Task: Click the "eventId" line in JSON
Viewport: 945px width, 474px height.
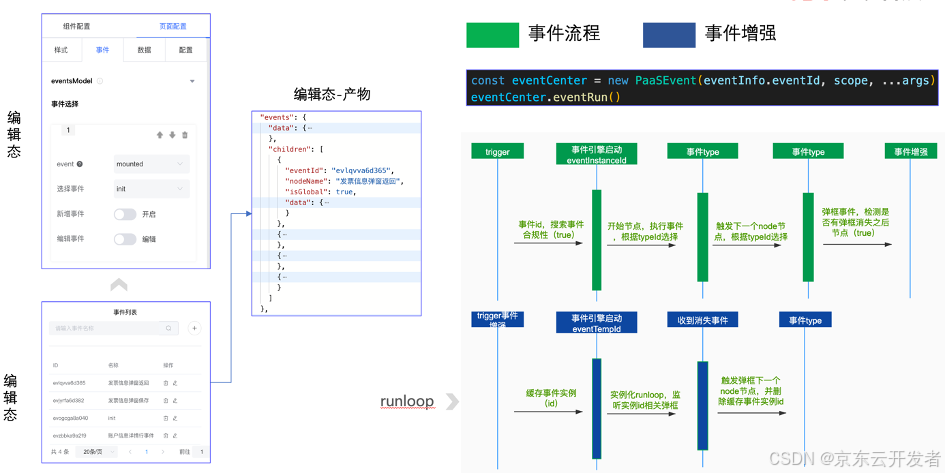Action: tap(339, 171)
